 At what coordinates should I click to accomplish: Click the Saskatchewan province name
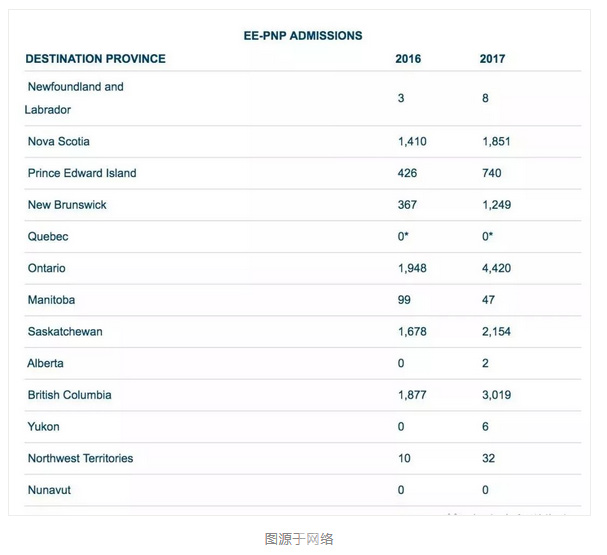[65, 332]
